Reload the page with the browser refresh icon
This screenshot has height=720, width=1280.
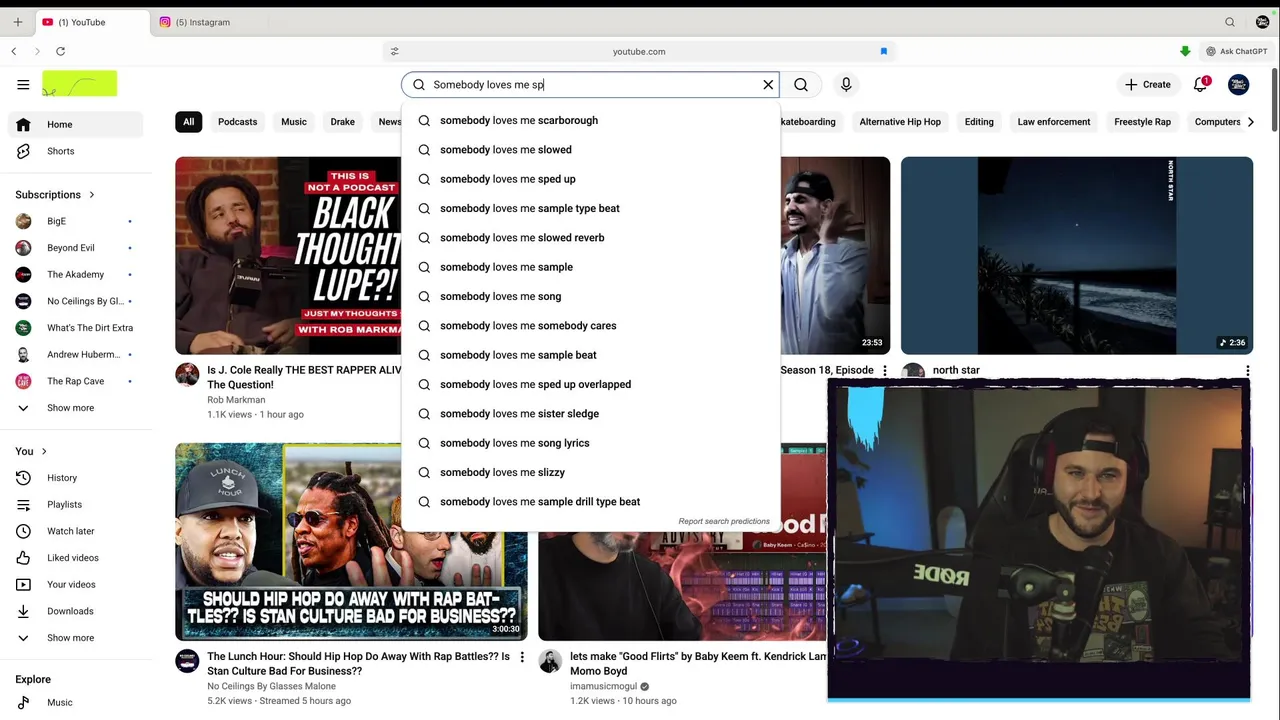(x=60, y=51)
